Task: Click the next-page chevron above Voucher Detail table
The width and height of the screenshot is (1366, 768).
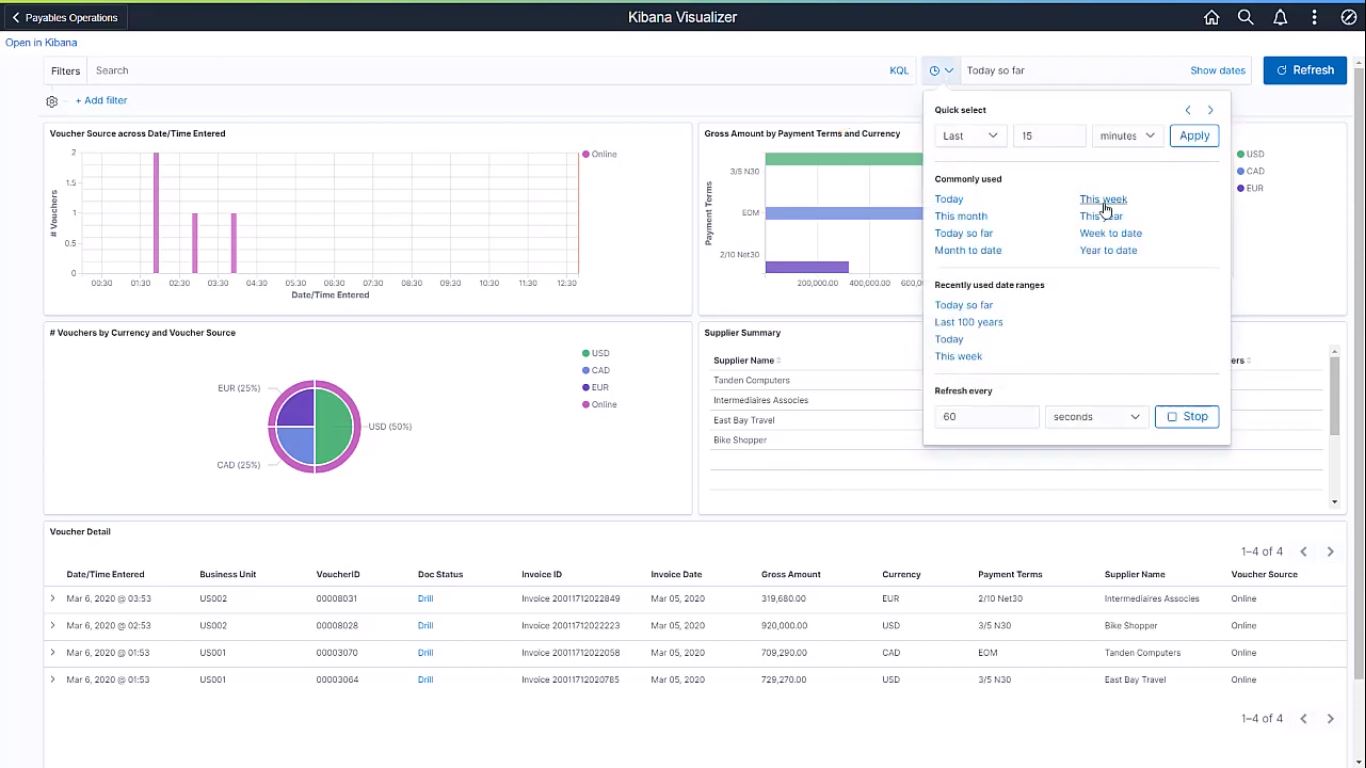Action: click(1330, 551)
